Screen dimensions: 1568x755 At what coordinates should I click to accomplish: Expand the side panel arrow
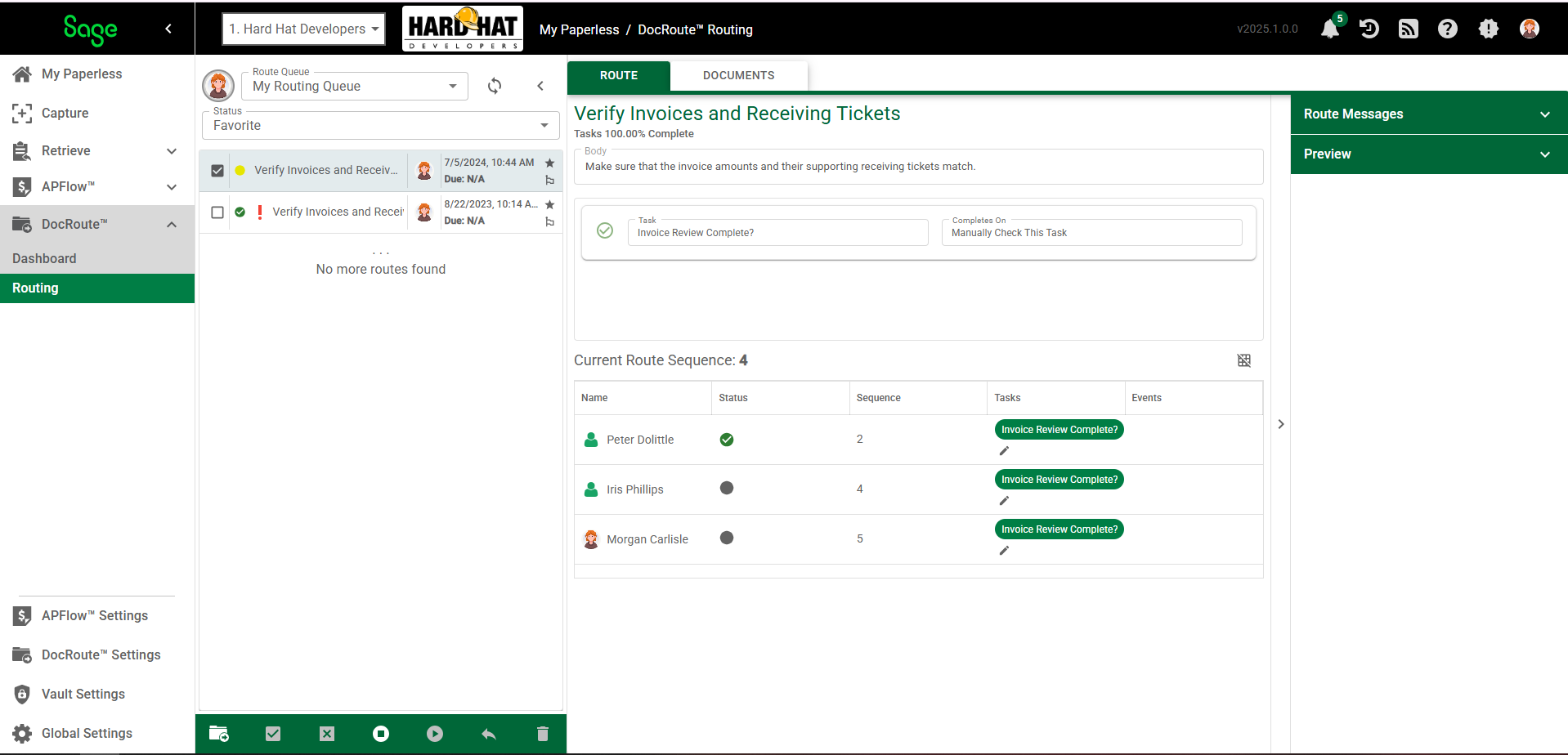1281,424
